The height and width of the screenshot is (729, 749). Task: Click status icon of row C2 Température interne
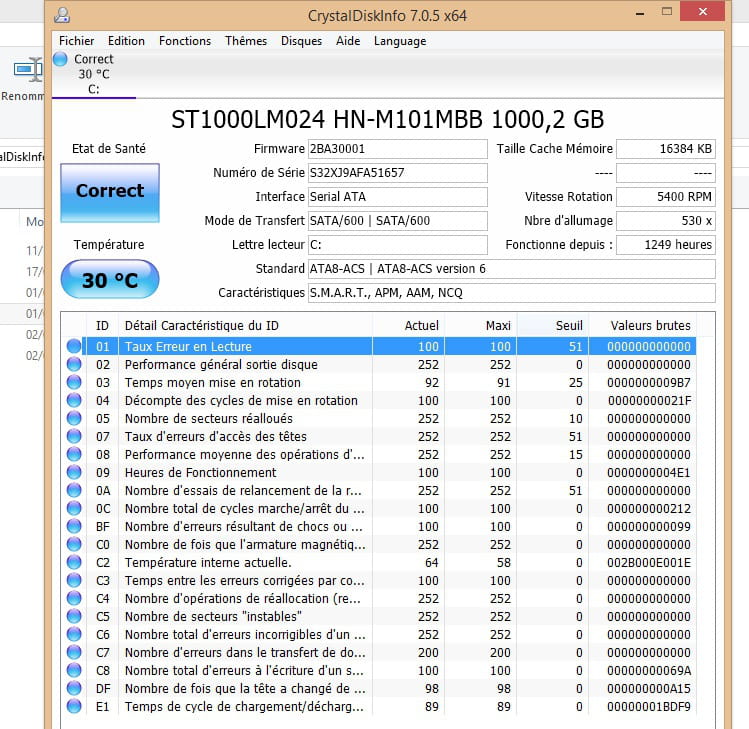[x=74, y=562]
